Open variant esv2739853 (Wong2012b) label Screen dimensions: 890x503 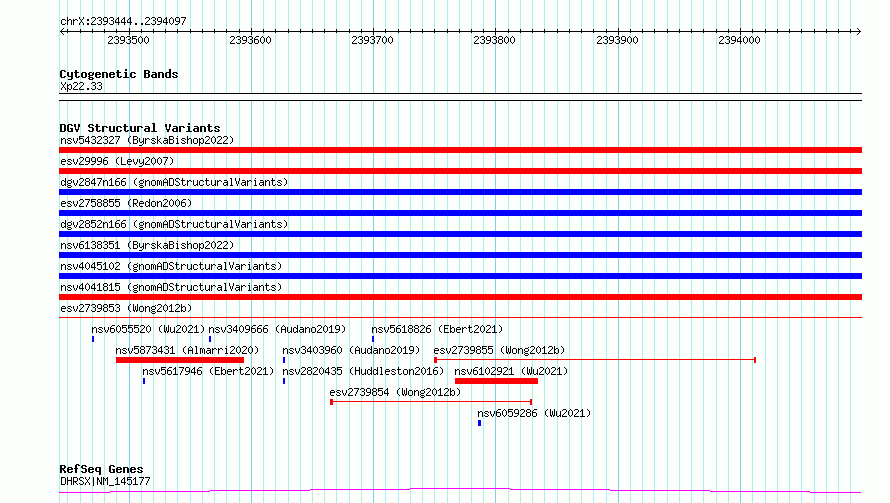click(x=126, y=308)
